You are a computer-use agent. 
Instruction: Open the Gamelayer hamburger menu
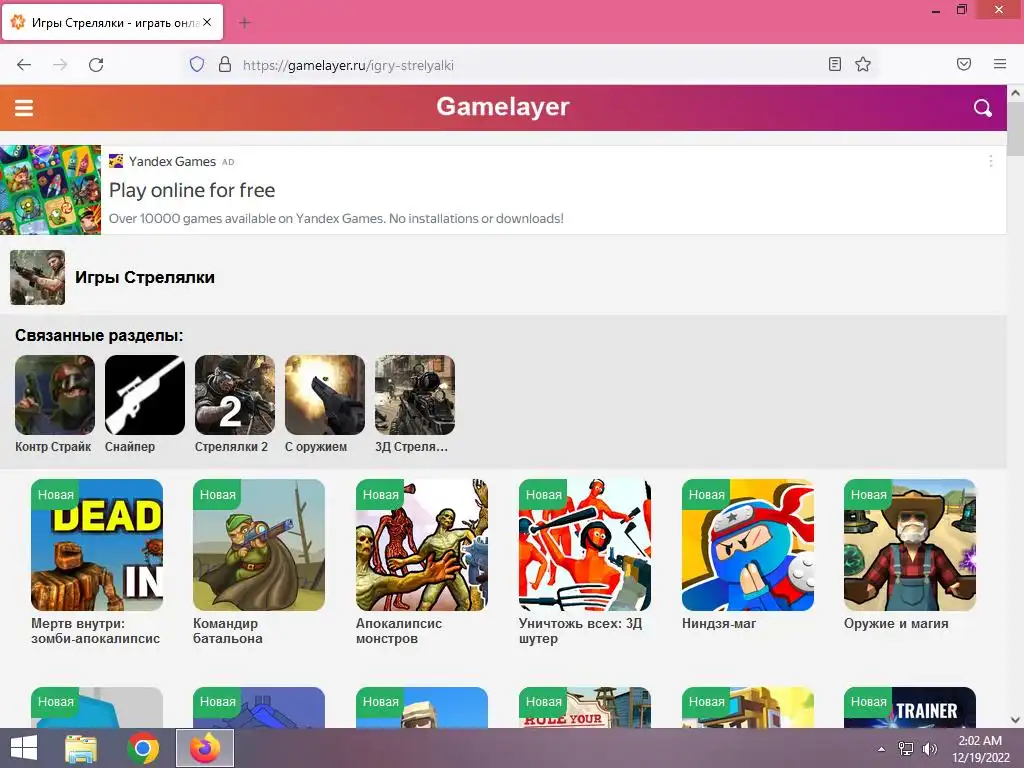pos(24,108)
